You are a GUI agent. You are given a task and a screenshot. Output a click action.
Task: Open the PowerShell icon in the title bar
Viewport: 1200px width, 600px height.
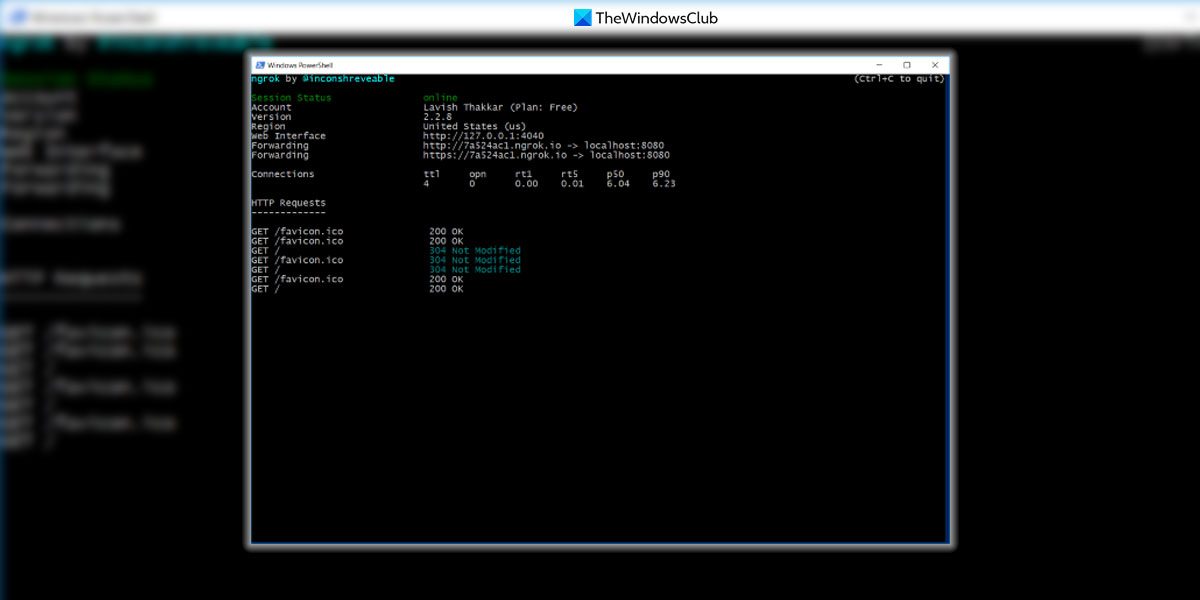pos(258,65)
